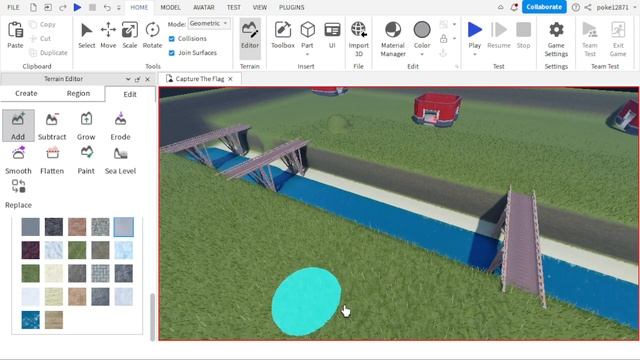Open the Create tab in Terrain Editor

pos(26,93)
